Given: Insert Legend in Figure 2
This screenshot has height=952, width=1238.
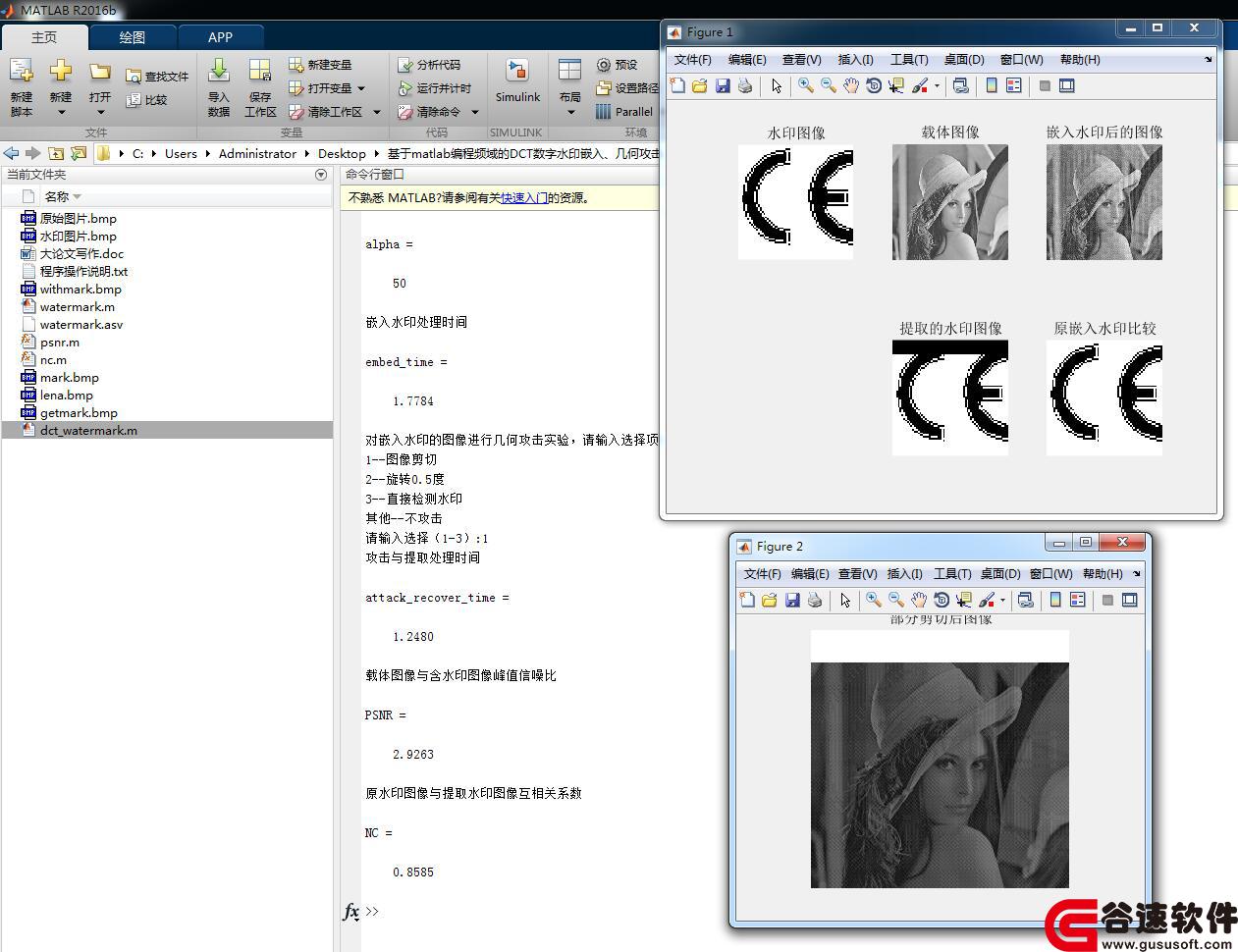Looking at the screenshot, I should point(1078,601).
